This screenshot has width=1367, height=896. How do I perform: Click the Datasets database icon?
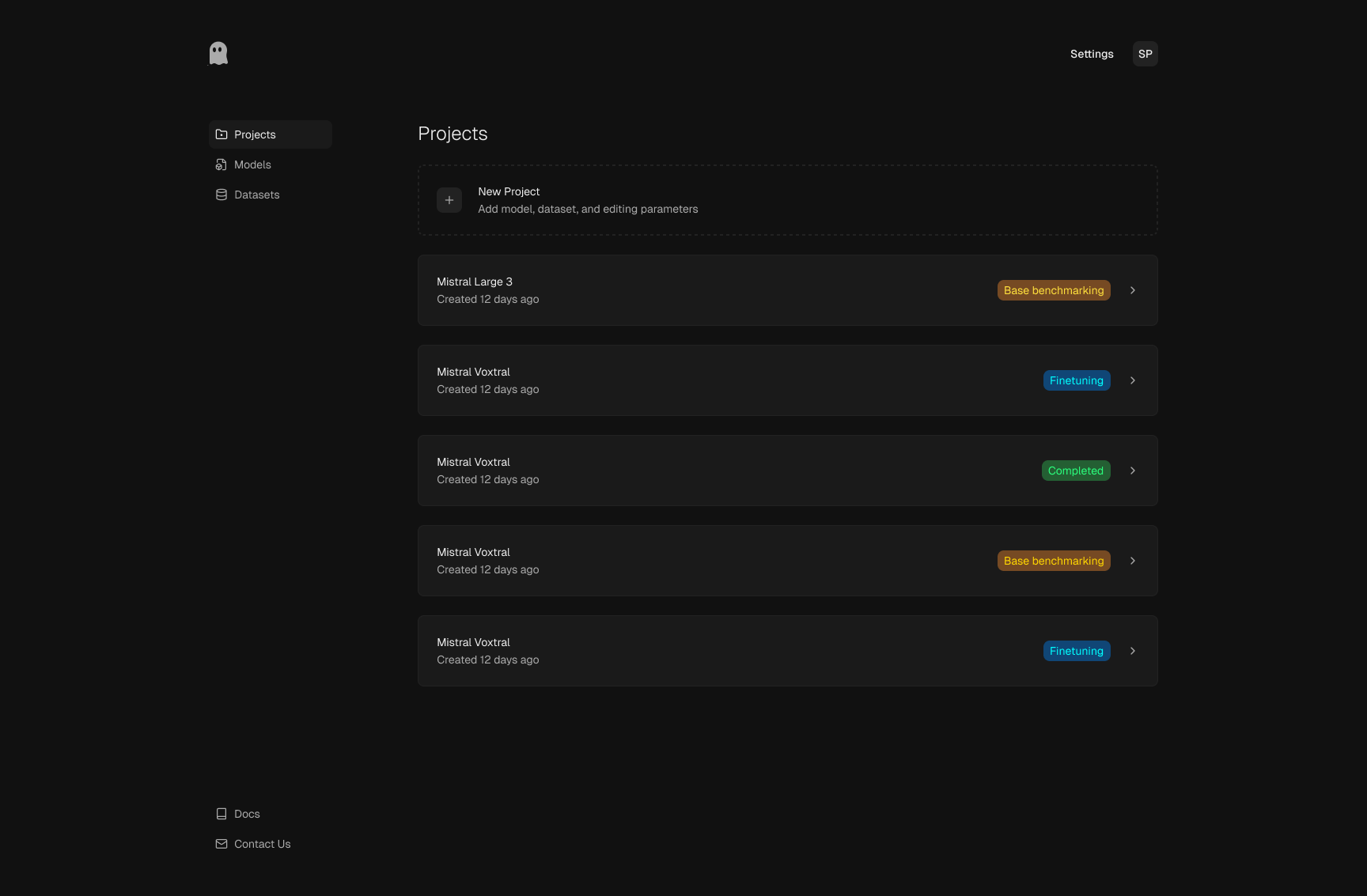[x=222, y=195]
